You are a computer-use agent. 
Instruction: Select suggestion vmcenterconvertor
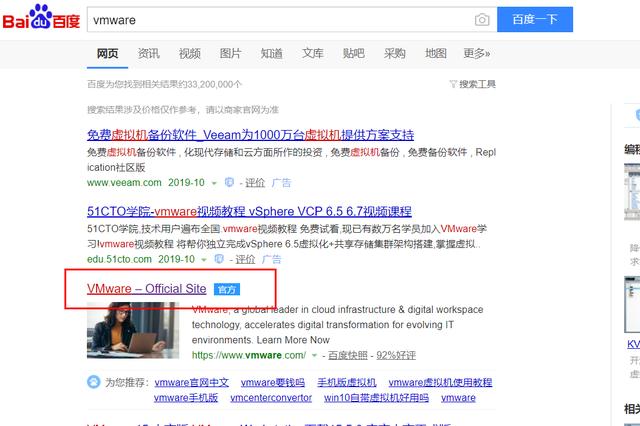(271, 397)
